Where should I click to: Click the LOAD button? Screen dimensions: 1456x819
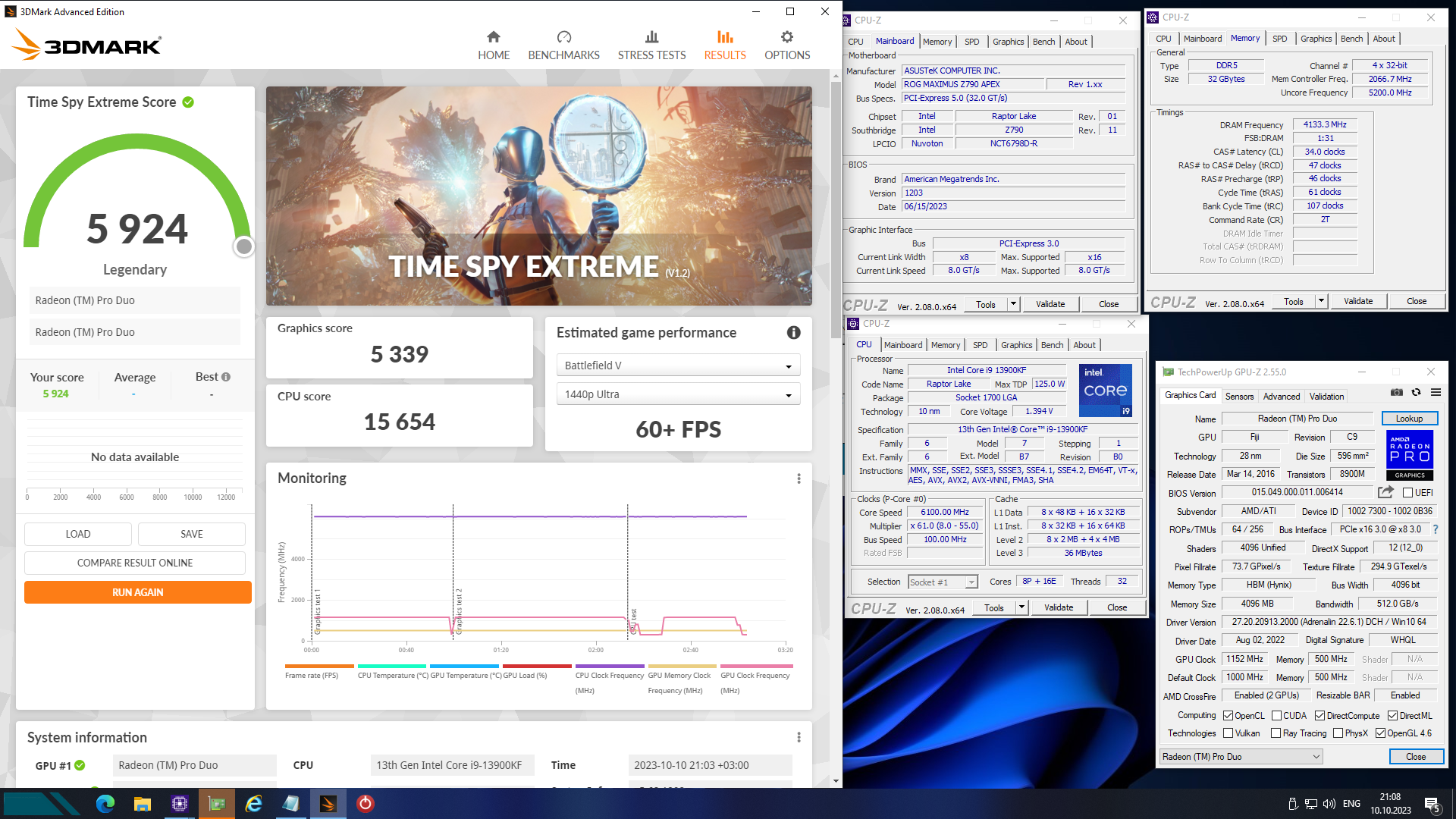coord(78,534)
